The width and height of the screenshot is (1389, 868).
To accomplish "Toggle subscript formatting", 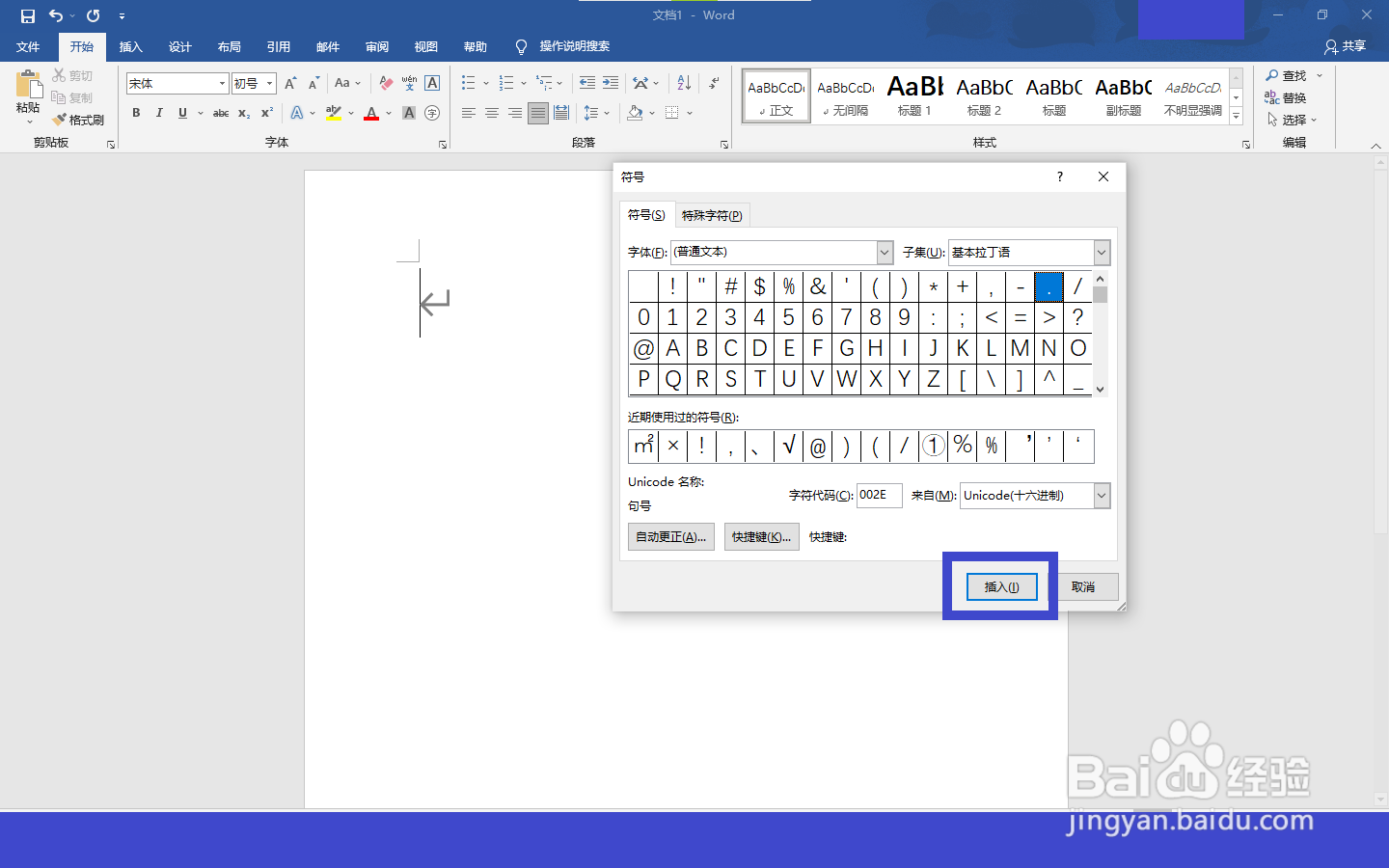I will [x=244, y=113].
